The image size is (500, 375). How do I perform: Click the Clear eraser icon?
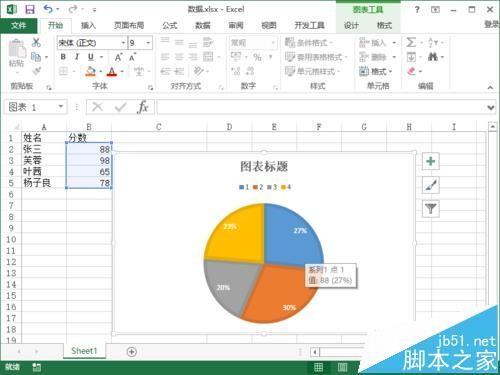pos(412,71)
